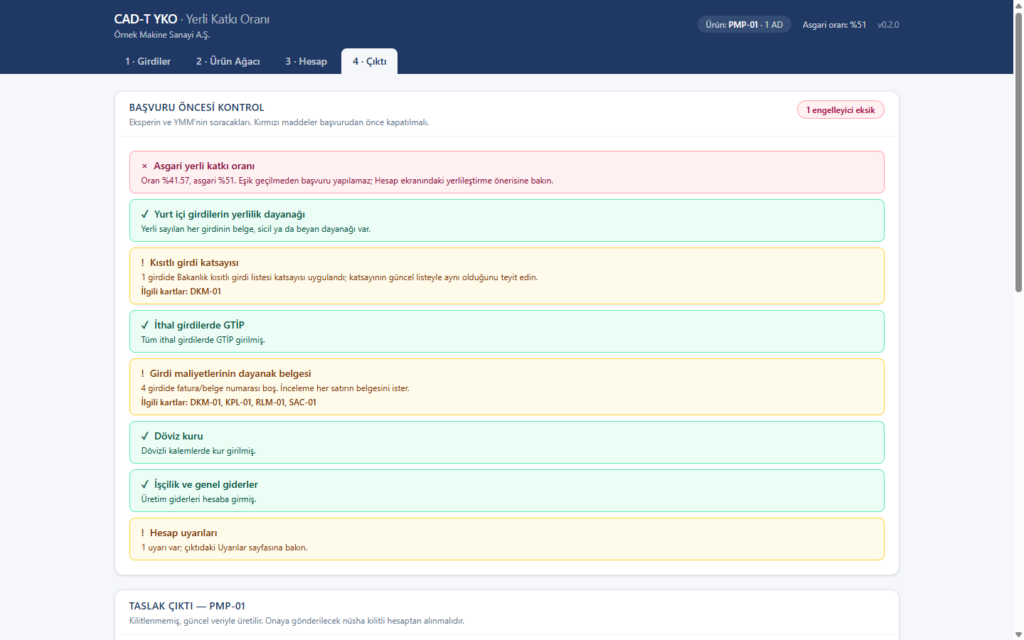This screenshot has width=1024, height=640.
Task: Click the checkmark icon beside İşçilik ve genel giderler
Action: click(x=145, y=485)
